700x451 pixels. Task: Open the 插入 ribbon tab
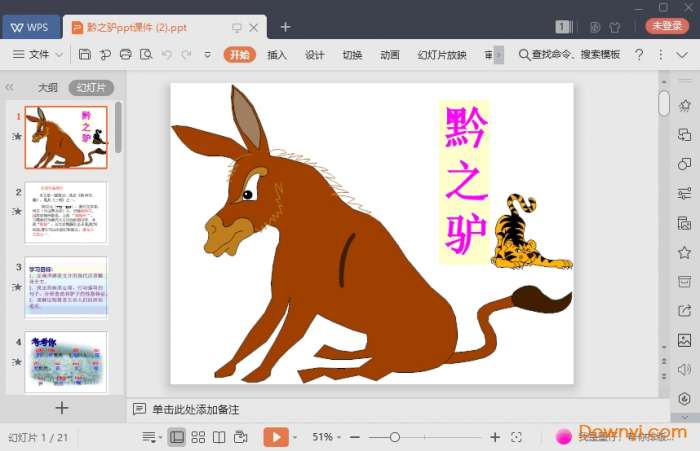(277, 55)
